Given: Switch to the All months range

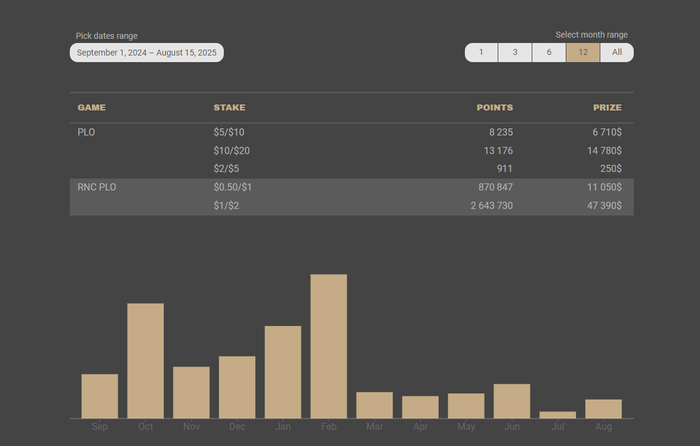Looking at the screenshot, I should point(617,53).
